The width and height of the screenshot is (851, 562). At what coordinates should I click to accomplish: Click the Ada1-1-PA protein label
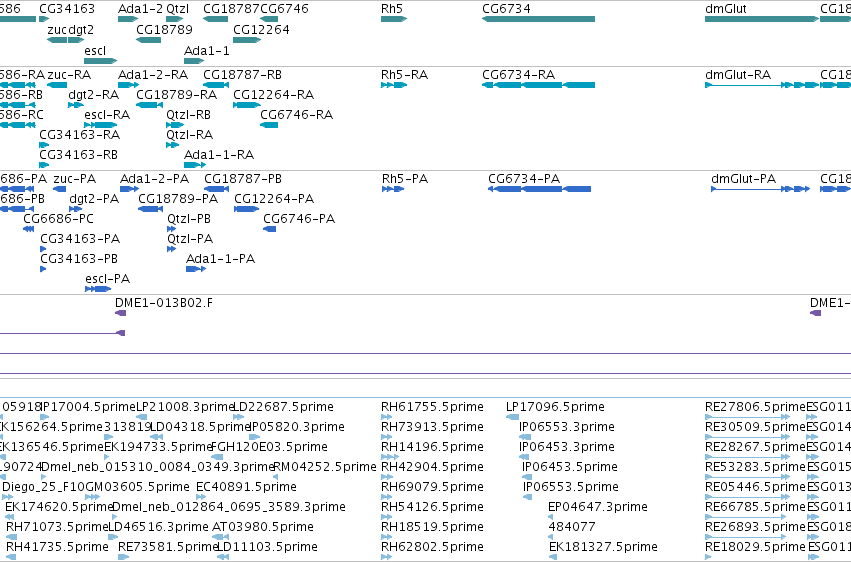pyautogui.click(x=220, y=259)
